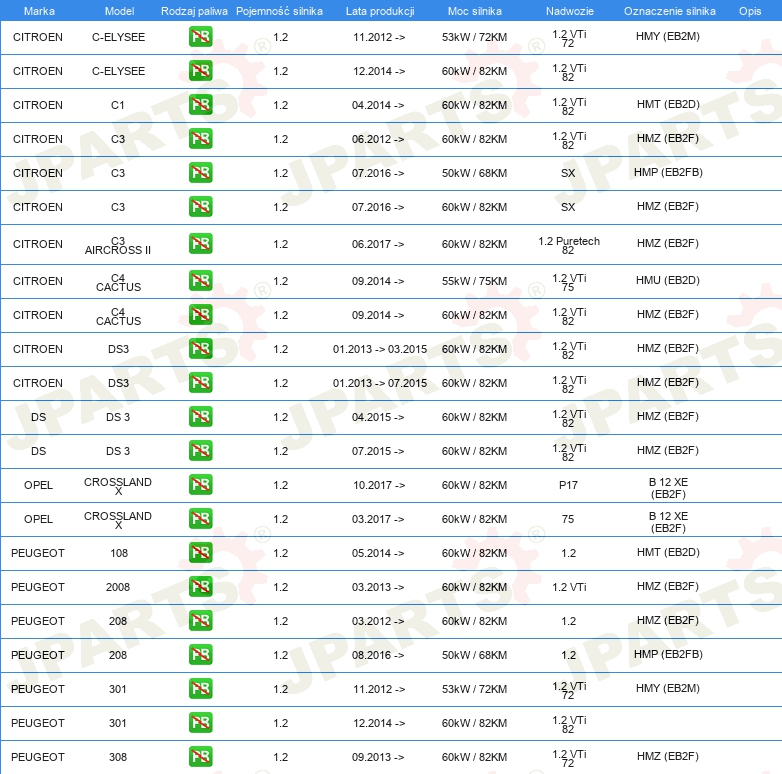Click the fuel icon for DS 3 from 04.2015
The height and width of the screenshot is (774, 782).
200,416
